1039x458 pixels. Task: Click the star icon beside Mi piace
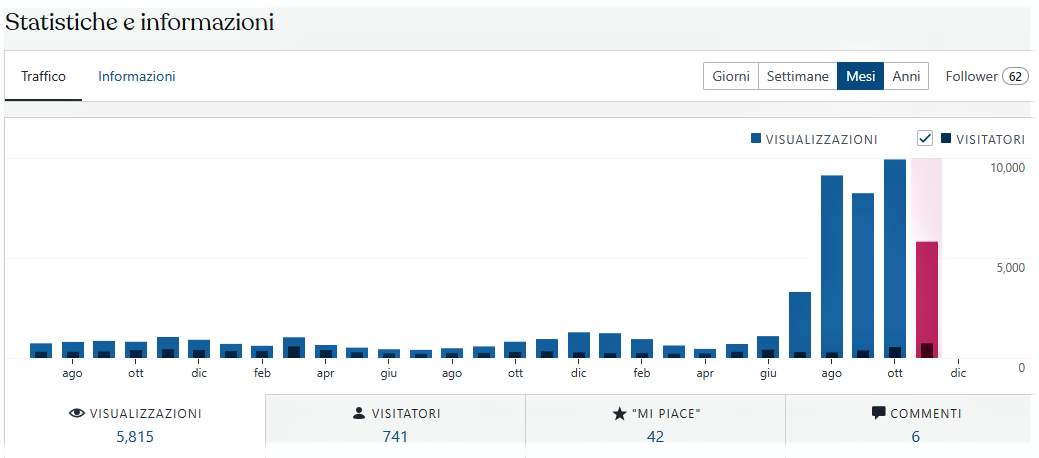coord(619,413)
